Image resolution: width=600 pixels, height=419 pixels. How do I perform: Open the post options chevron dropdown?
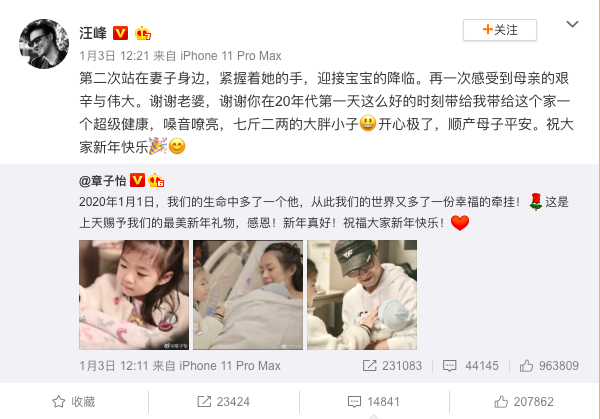tap(572, 24)
